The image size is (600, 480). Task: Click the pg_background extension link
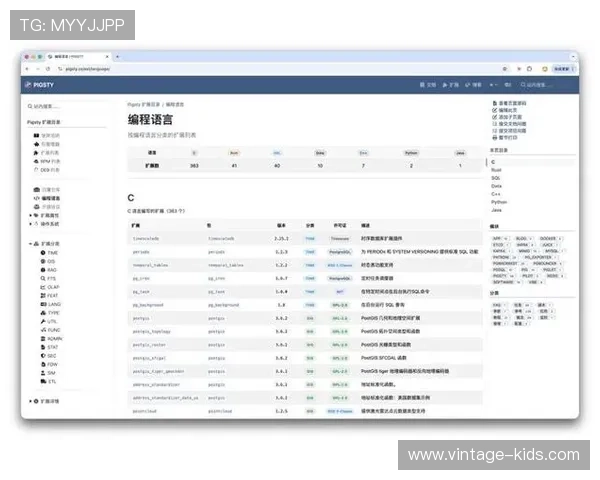[148, 305]
